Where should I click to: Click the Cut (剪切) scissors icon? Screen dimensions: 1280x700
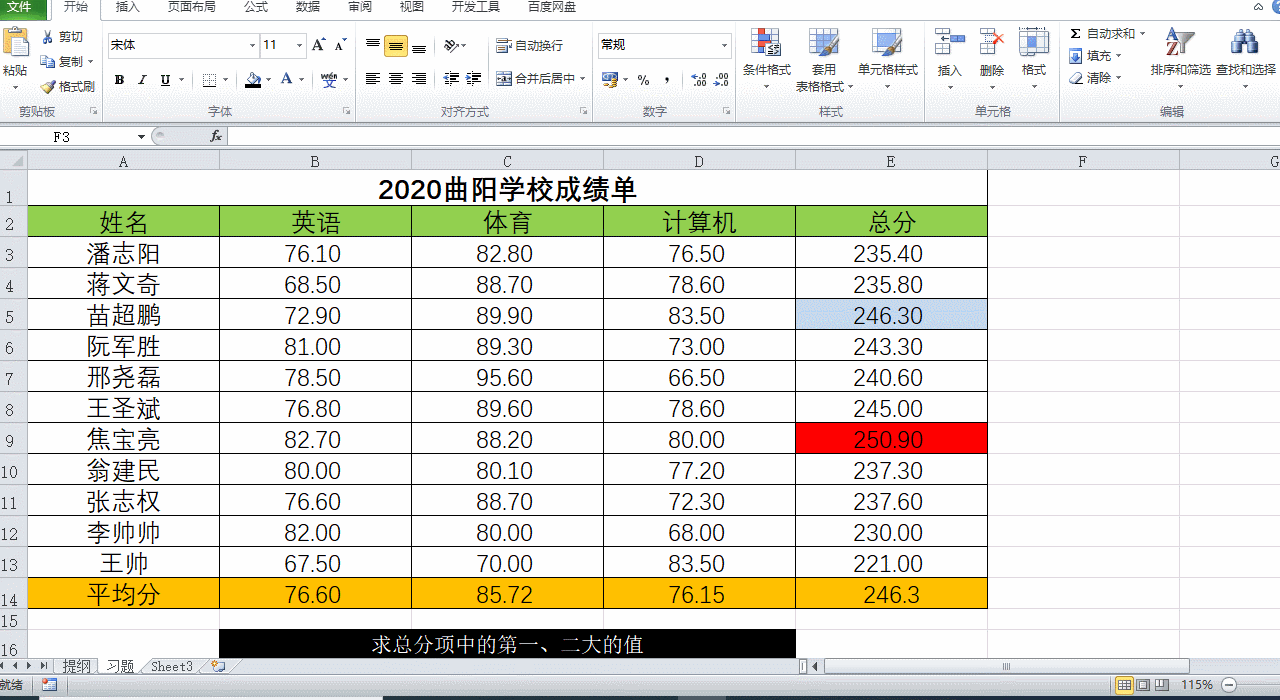pos(48,37)
